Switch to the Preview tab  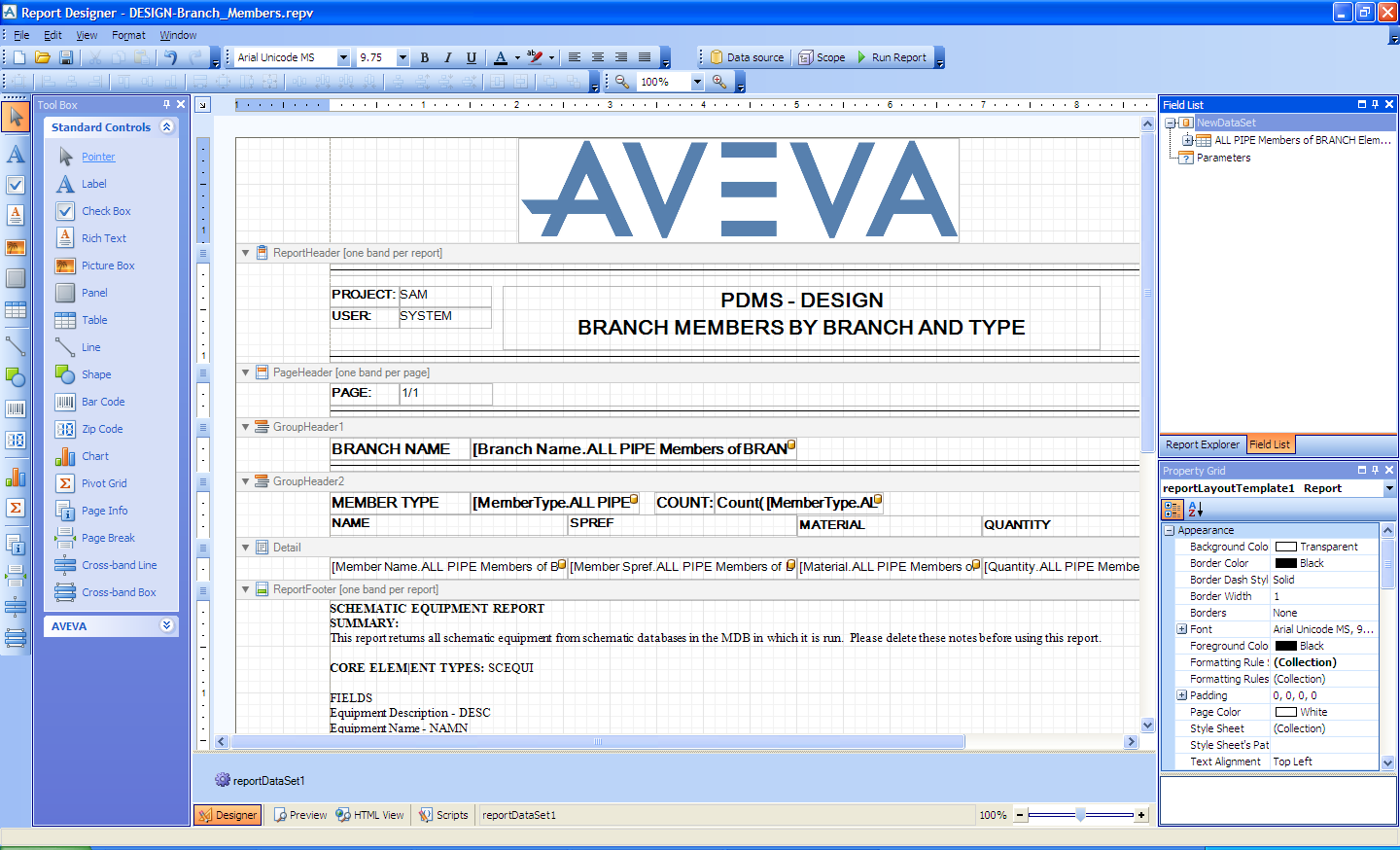[299, 815]
